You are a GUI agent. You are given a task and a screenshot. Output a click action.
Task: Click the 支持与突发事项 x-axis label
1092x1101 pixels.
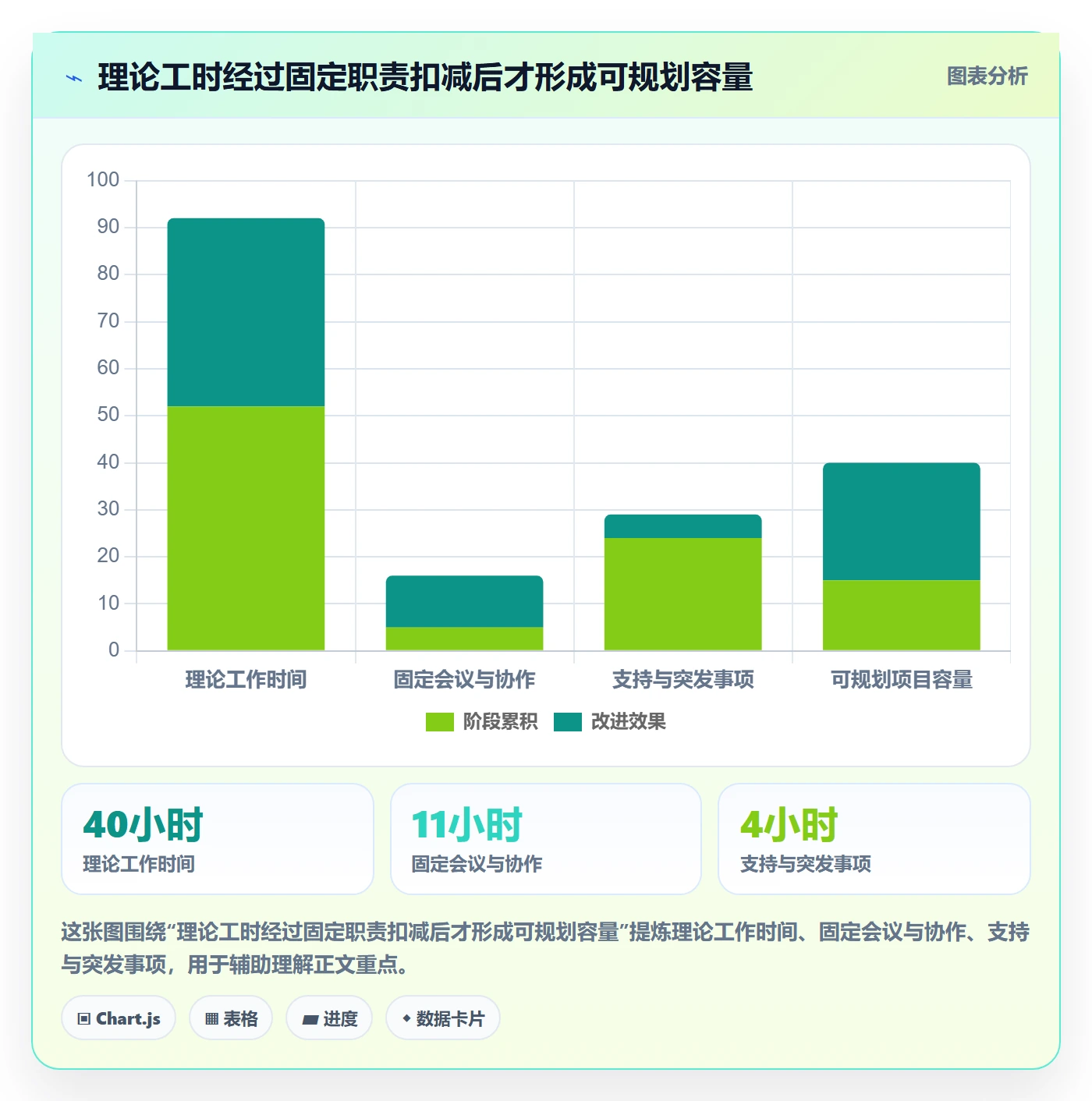682,680
